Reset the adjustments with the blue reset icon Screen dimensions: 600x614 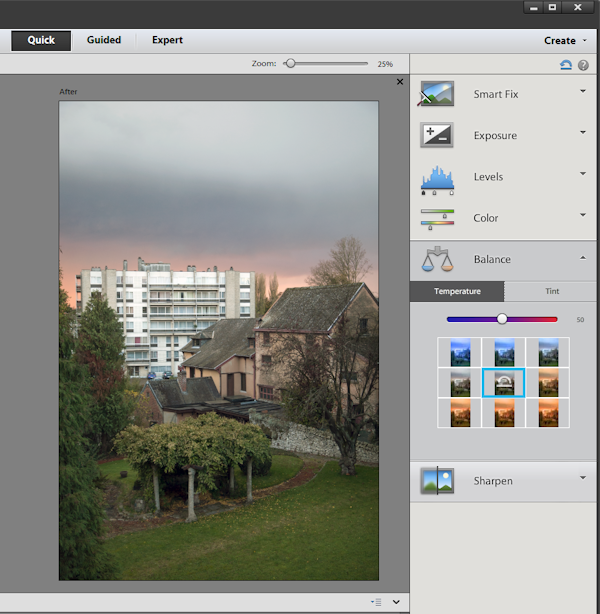pos(566,65)
